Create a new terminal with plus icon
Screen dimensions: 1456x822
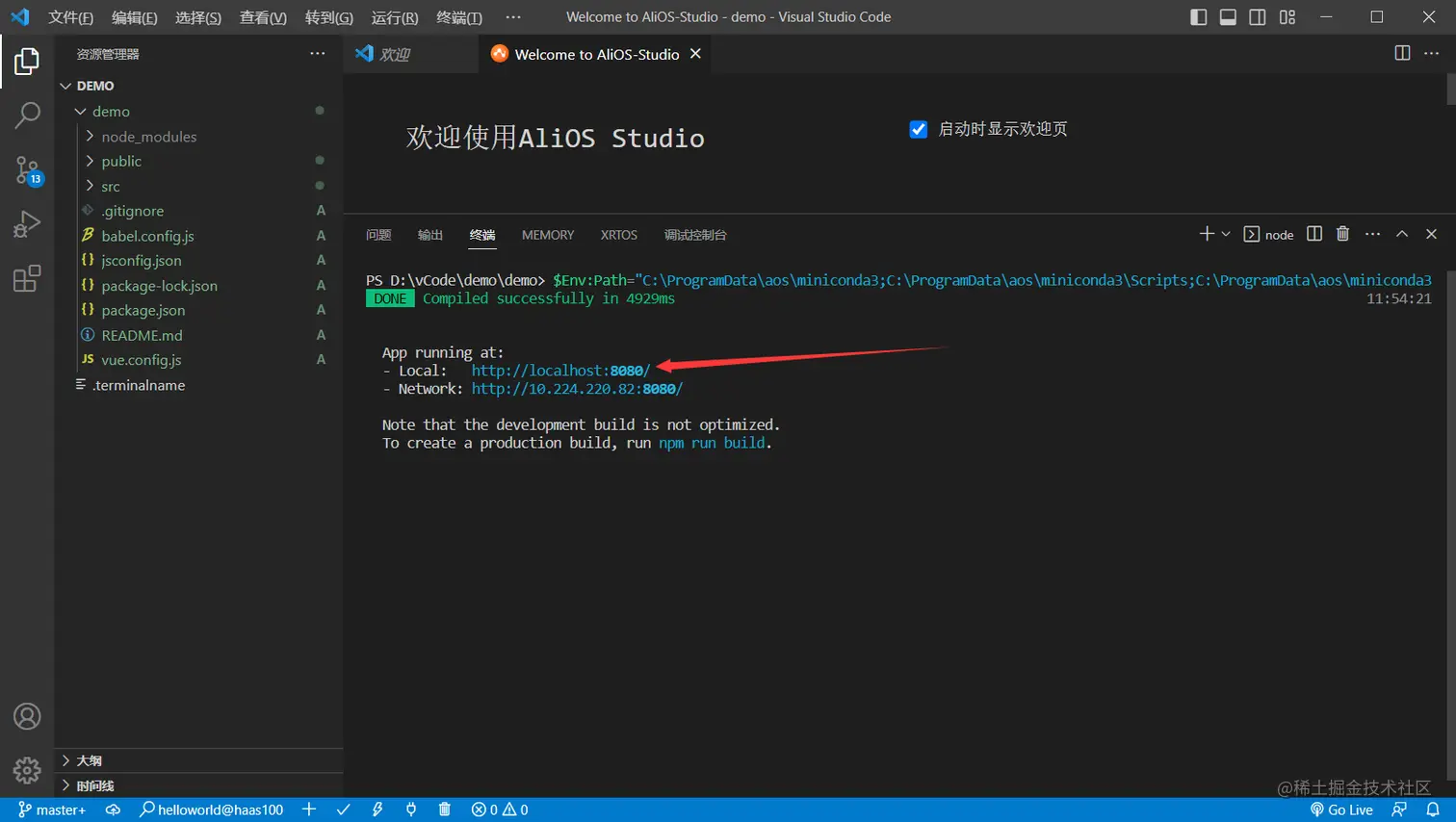click(x=1206, y=234)
